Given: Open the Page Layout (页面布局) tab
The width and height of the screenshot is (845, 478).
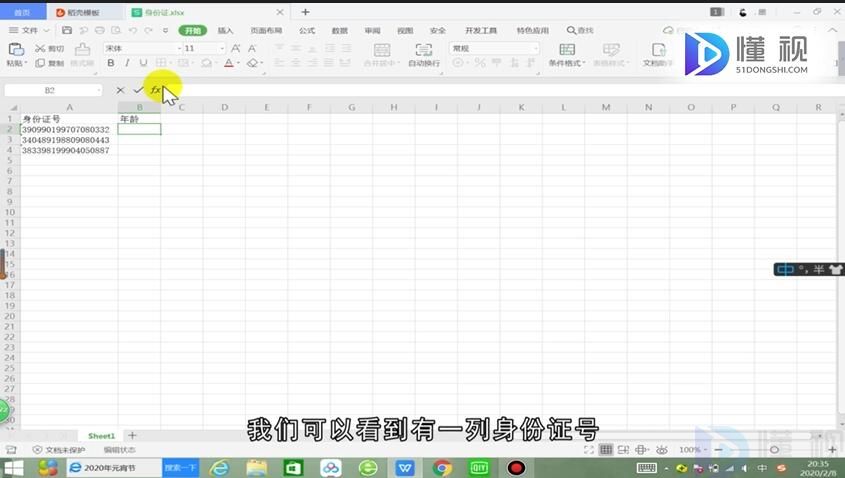Looking at the screenshot, I should (x=266, y=30).
